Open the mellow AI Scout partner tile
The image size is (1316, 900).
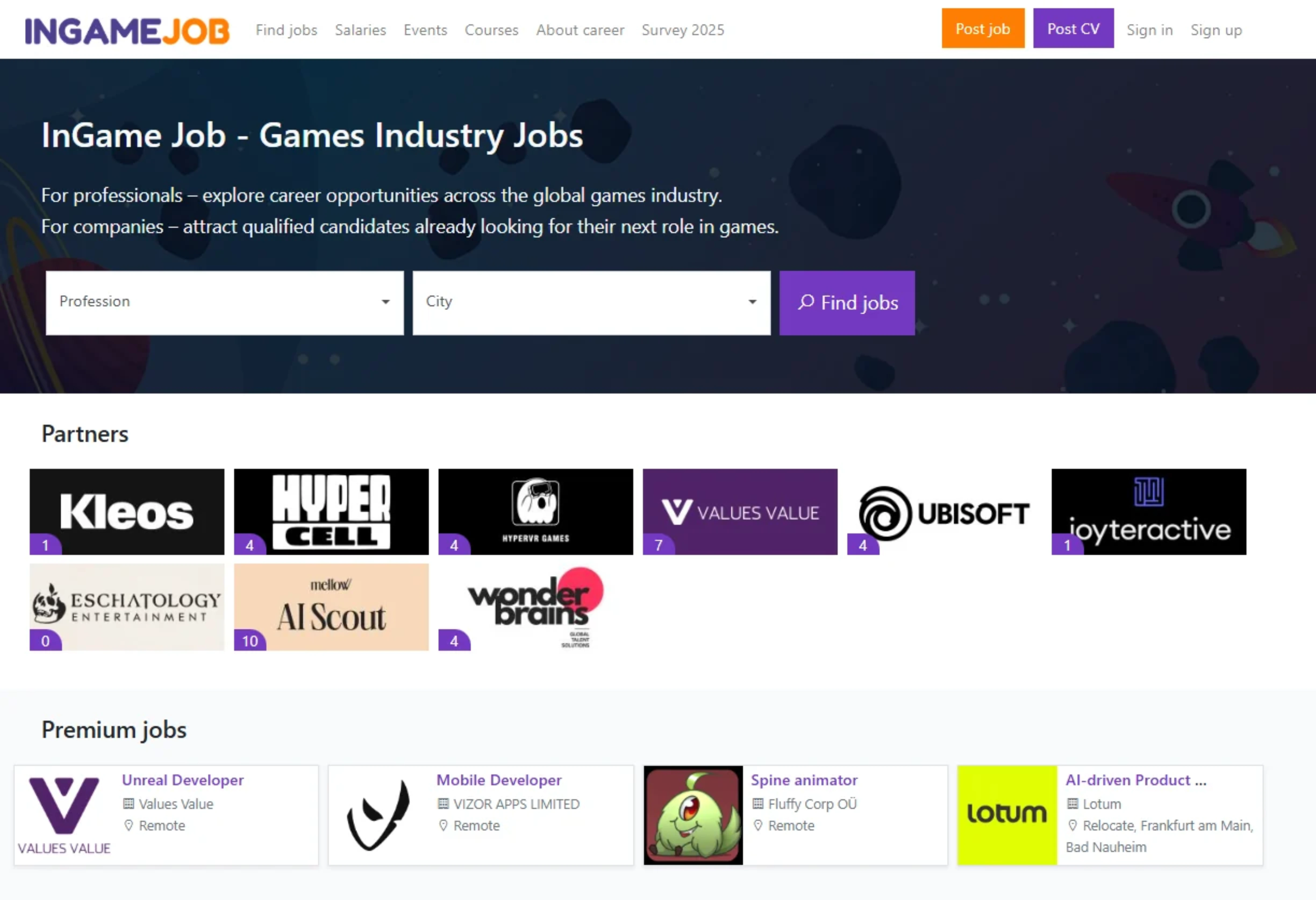click(331, 607)
